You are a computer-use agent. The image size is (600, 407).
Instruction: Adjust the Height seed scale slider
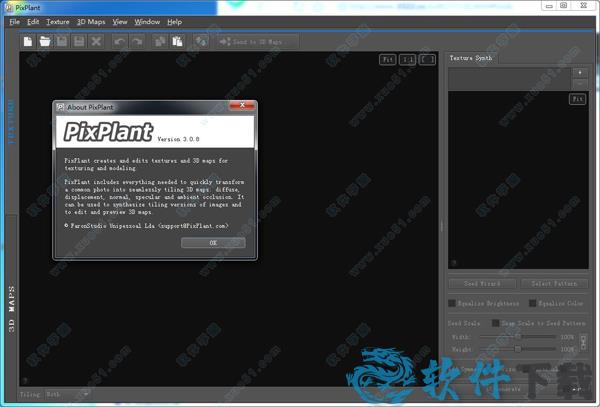point(518,349)
